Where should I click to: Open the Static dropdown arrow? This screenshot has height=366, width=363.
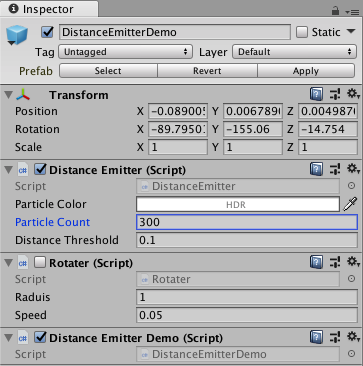click(351, 32)
